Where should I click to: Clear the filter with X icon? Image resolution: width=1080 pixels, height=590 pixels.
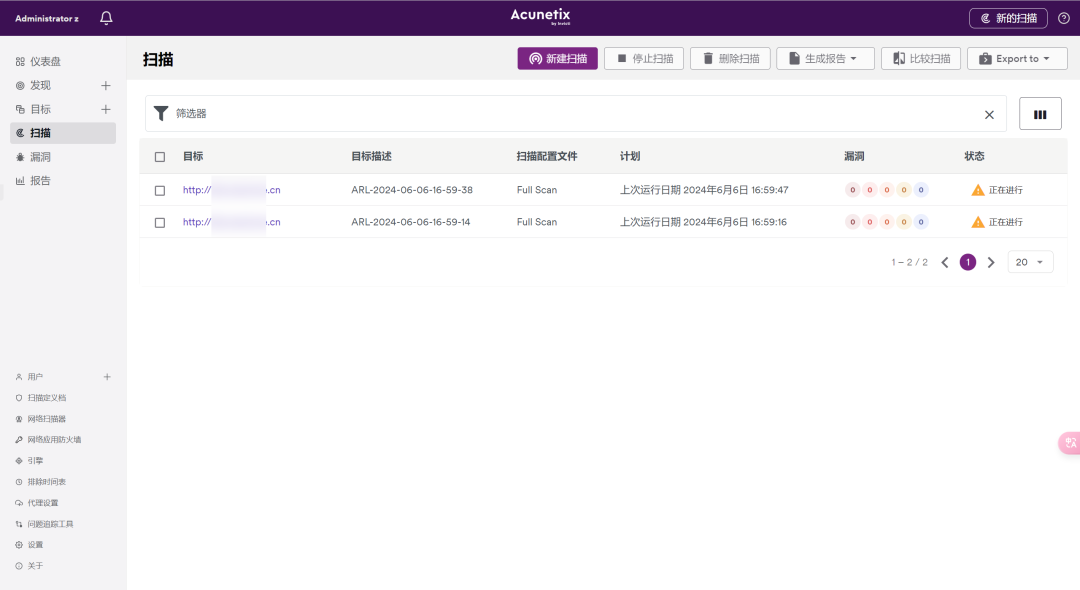(x=989, y=115)
